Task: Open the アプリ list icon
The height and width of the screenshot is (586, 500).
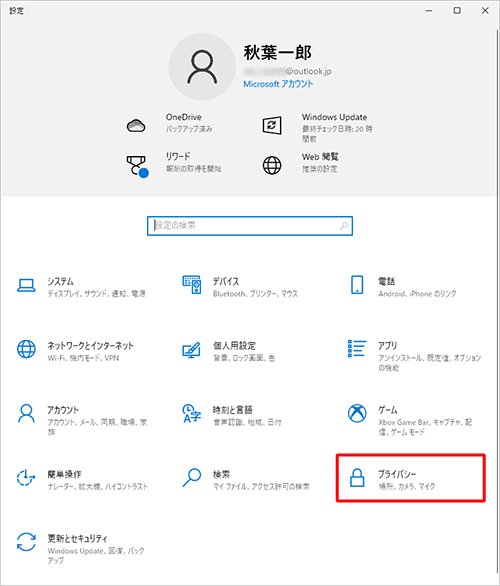Action: [357, 348]
